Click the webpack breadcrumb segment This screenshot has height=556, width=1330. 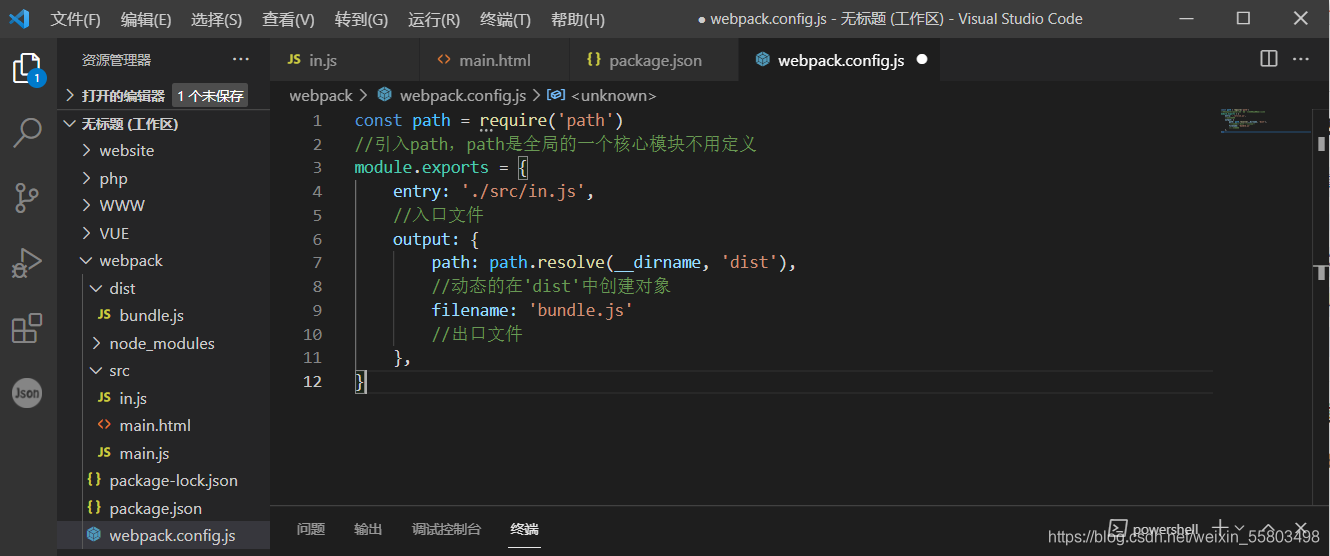(321, 95)
